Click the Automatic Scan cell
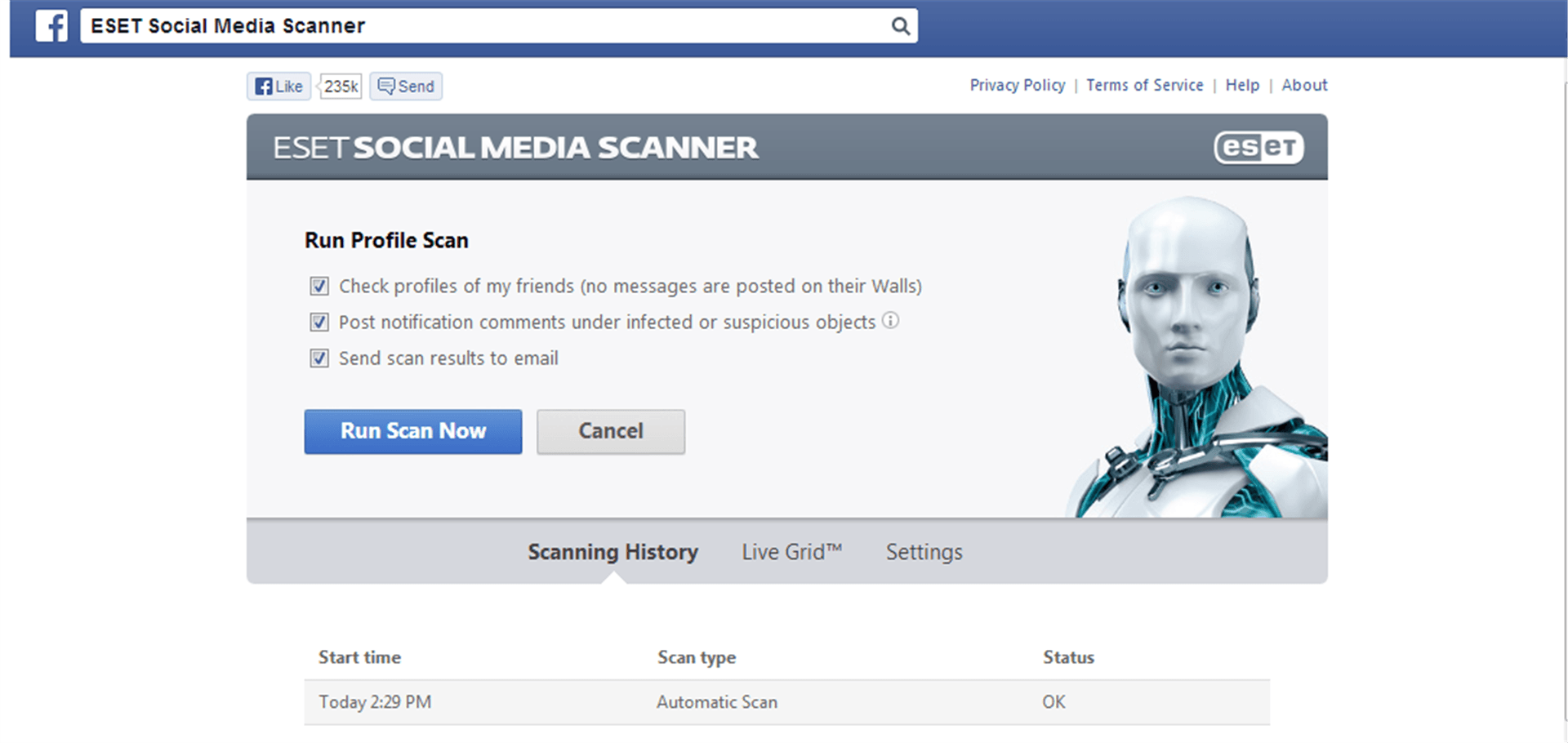 pos(717,702)
